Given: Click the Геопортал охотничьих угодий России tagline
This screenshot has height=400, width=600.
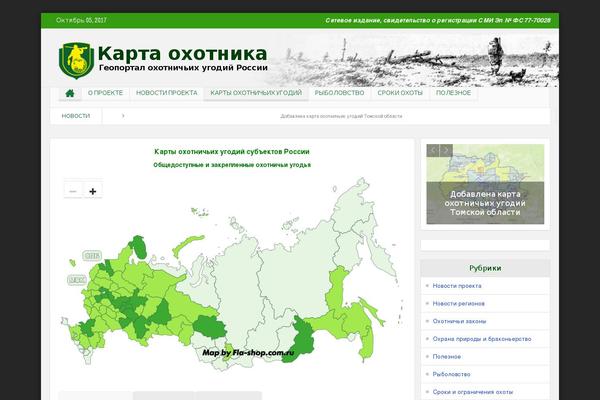Looking at the screenshot, I should coord(183,68).
